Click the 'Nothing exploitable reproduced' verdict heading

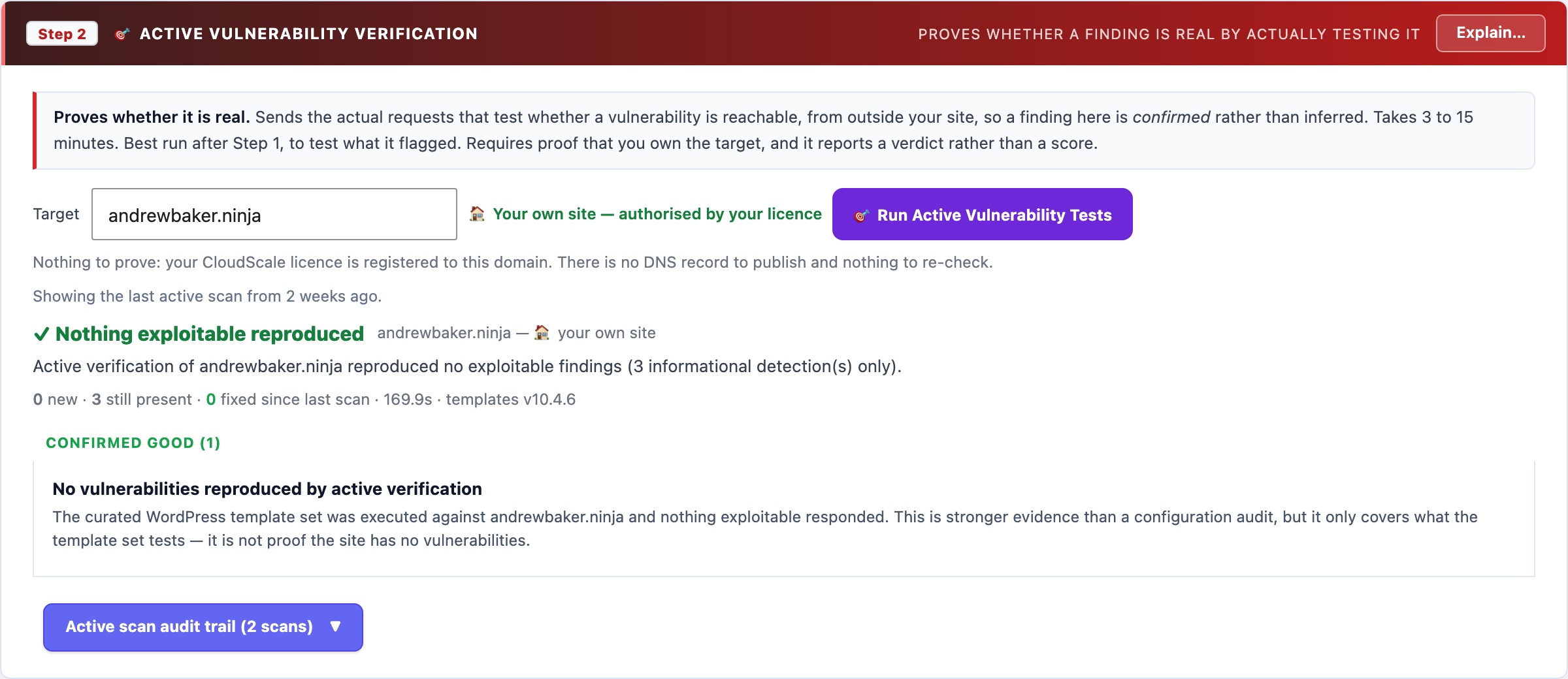(x=209, y=334)
